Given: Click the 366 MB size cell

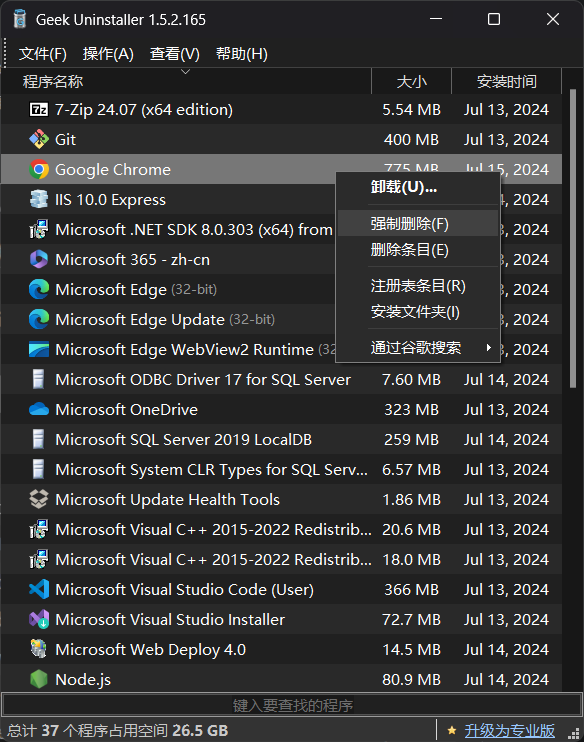Looking at the screenshot, I should click(x=411, y=590).
